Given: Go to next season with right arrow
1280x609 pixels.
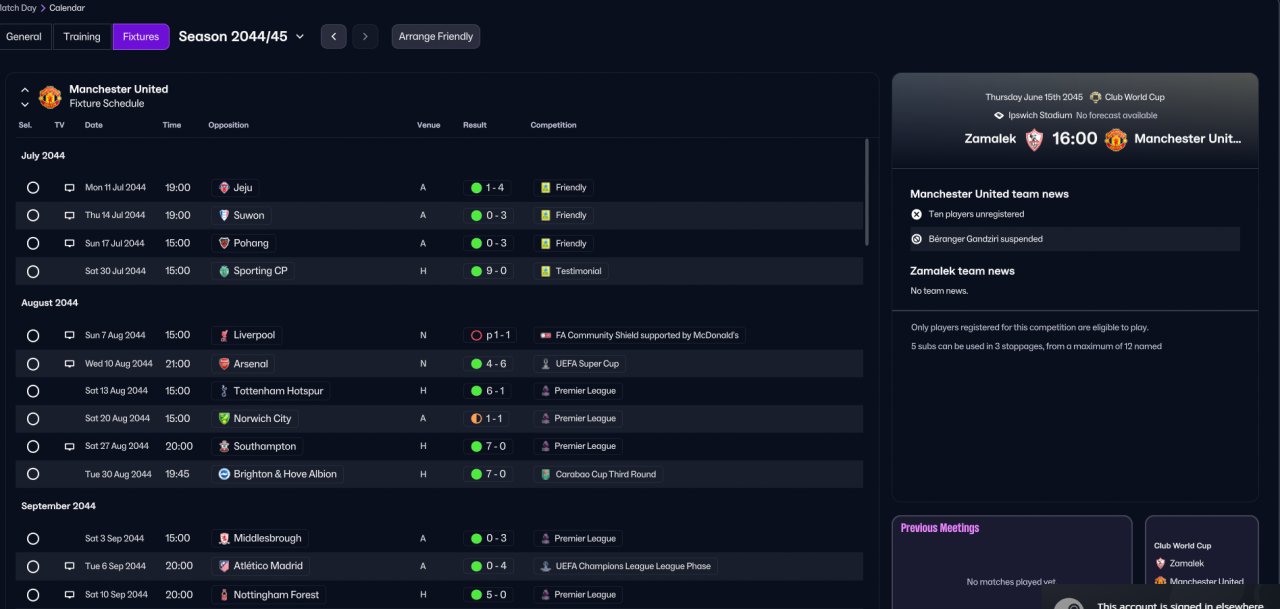Looking at the screenshot, I should pyautogui.click(x=365, y=37).
